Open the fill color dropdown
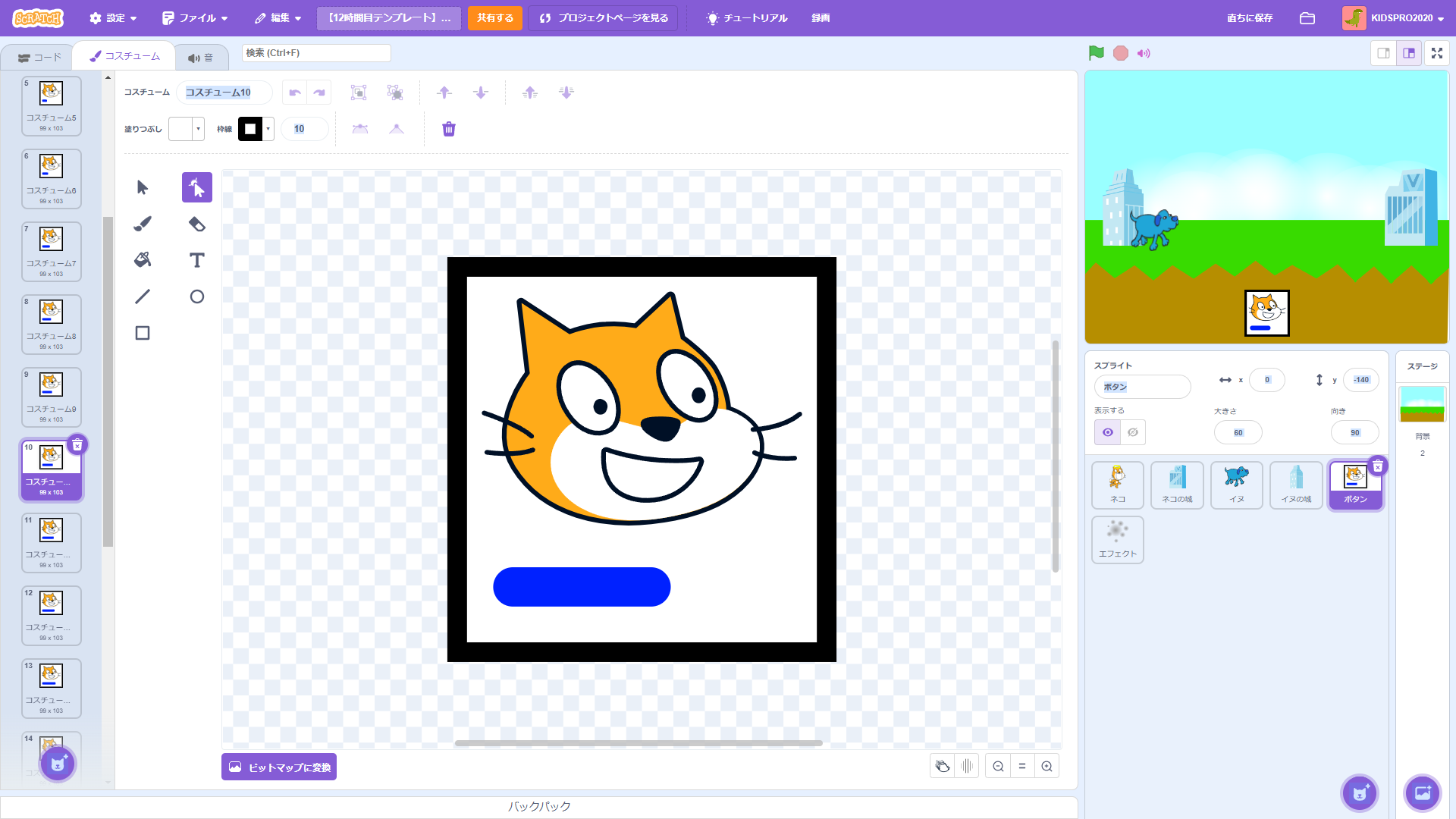Image resolution: width=1456 pixels, height=819 pixels. point(199,129)
